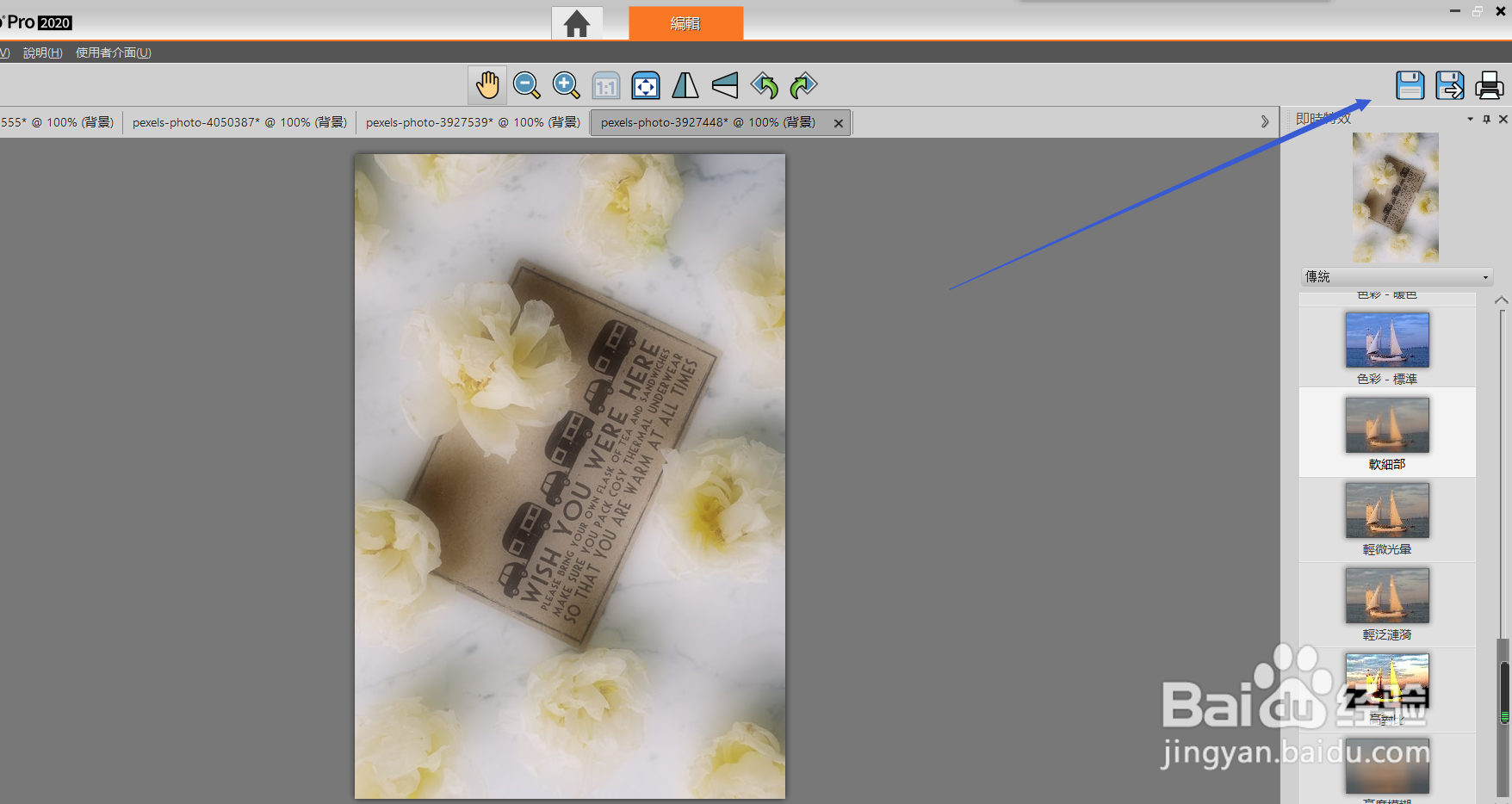Click the zoom in magnifier
The image size is (1512, 804).
[566, 85]
